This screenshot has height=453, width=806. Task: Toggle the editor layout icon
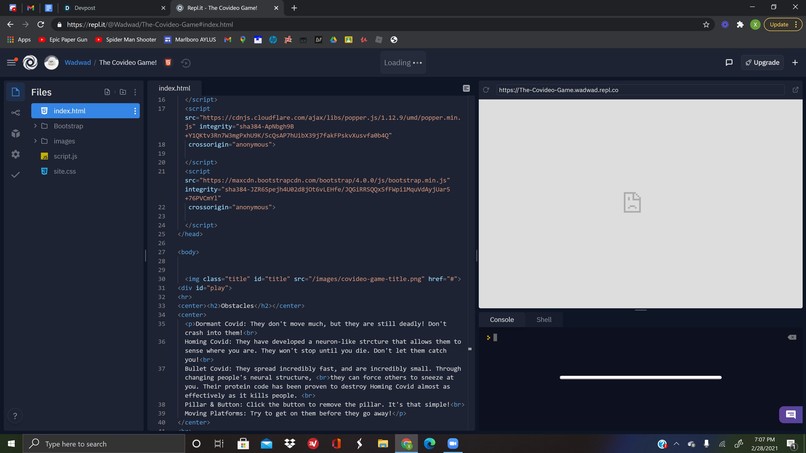click(x=466, y=88)
